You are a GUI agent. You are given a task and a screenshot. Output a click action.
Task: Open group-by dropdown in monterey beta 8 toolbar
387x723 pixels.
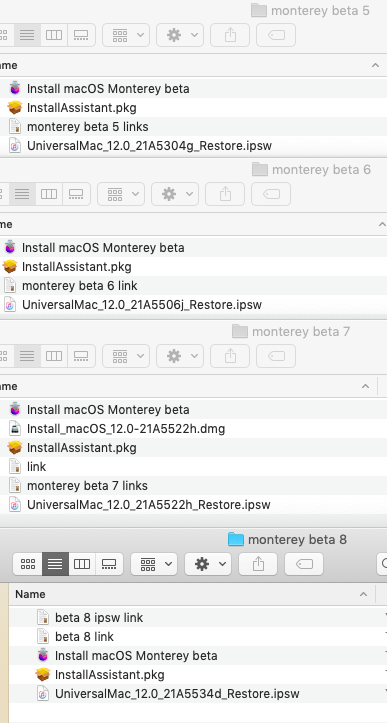154,563
